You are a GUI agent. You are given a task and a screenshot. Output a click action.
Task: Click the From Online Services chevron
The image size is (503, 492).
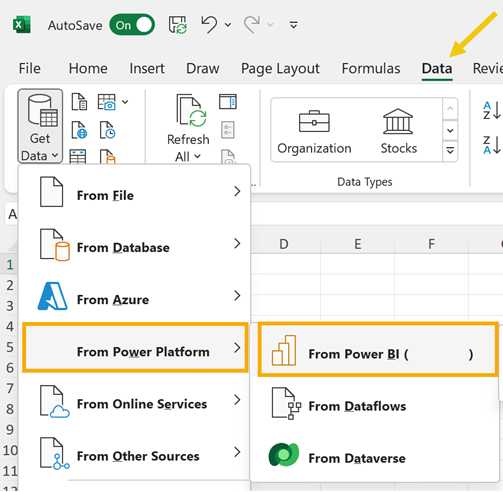(x=237, y=400)
